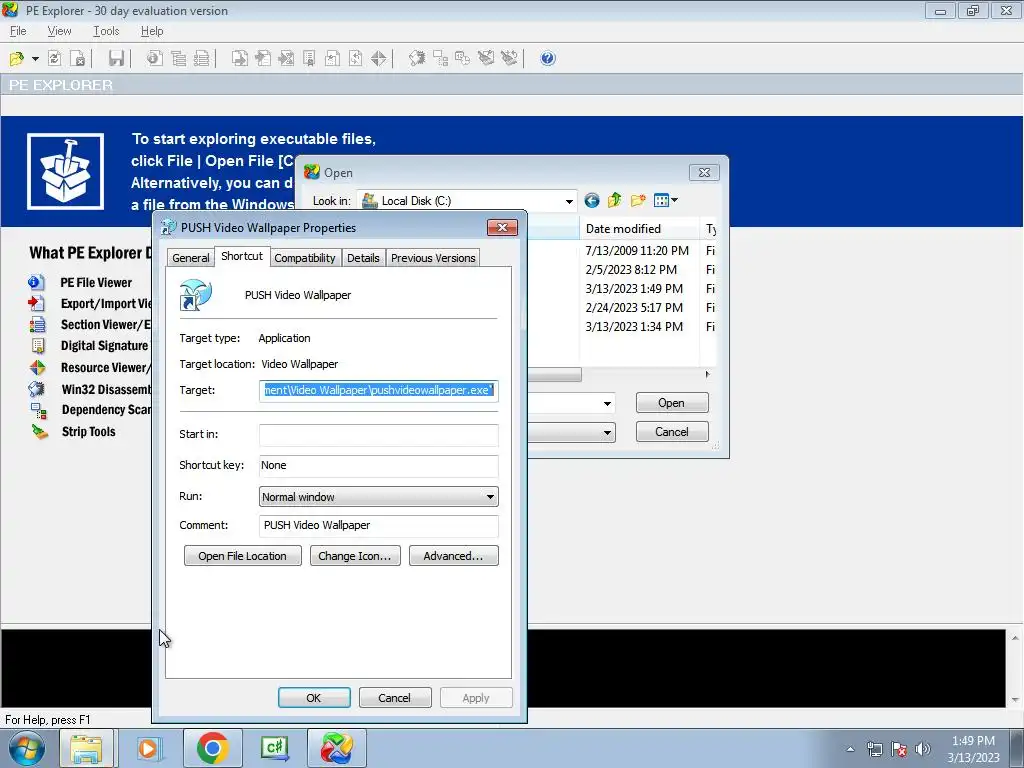This screenshot has width=1024, height=768.
Task: Open the Help menu
Action: (152, 31)
